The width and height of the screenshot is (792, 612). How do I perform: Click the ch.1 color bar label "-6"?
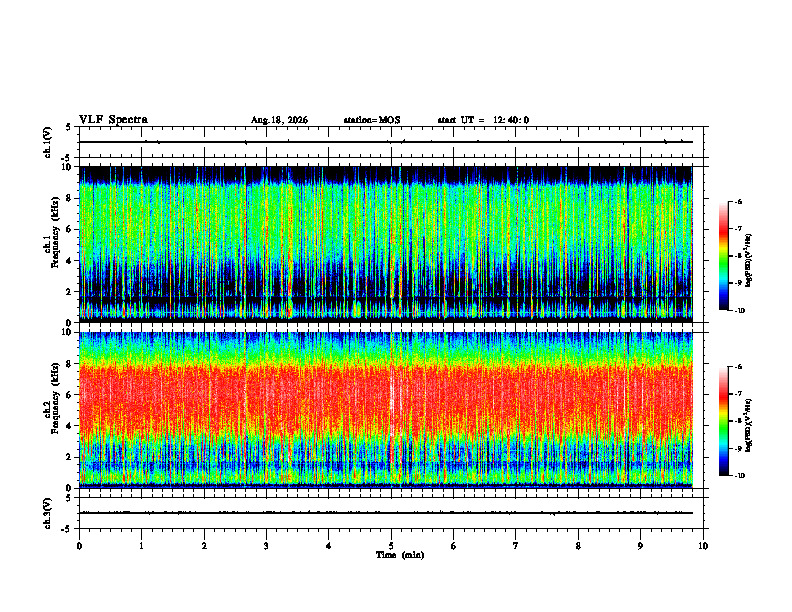click(738, 202)
